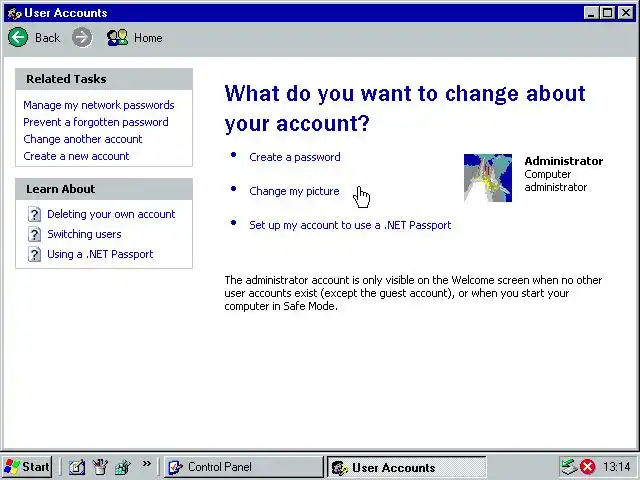
Task: Click first Quick Launch icon next to Start
Action: click(x=77, y=467)
